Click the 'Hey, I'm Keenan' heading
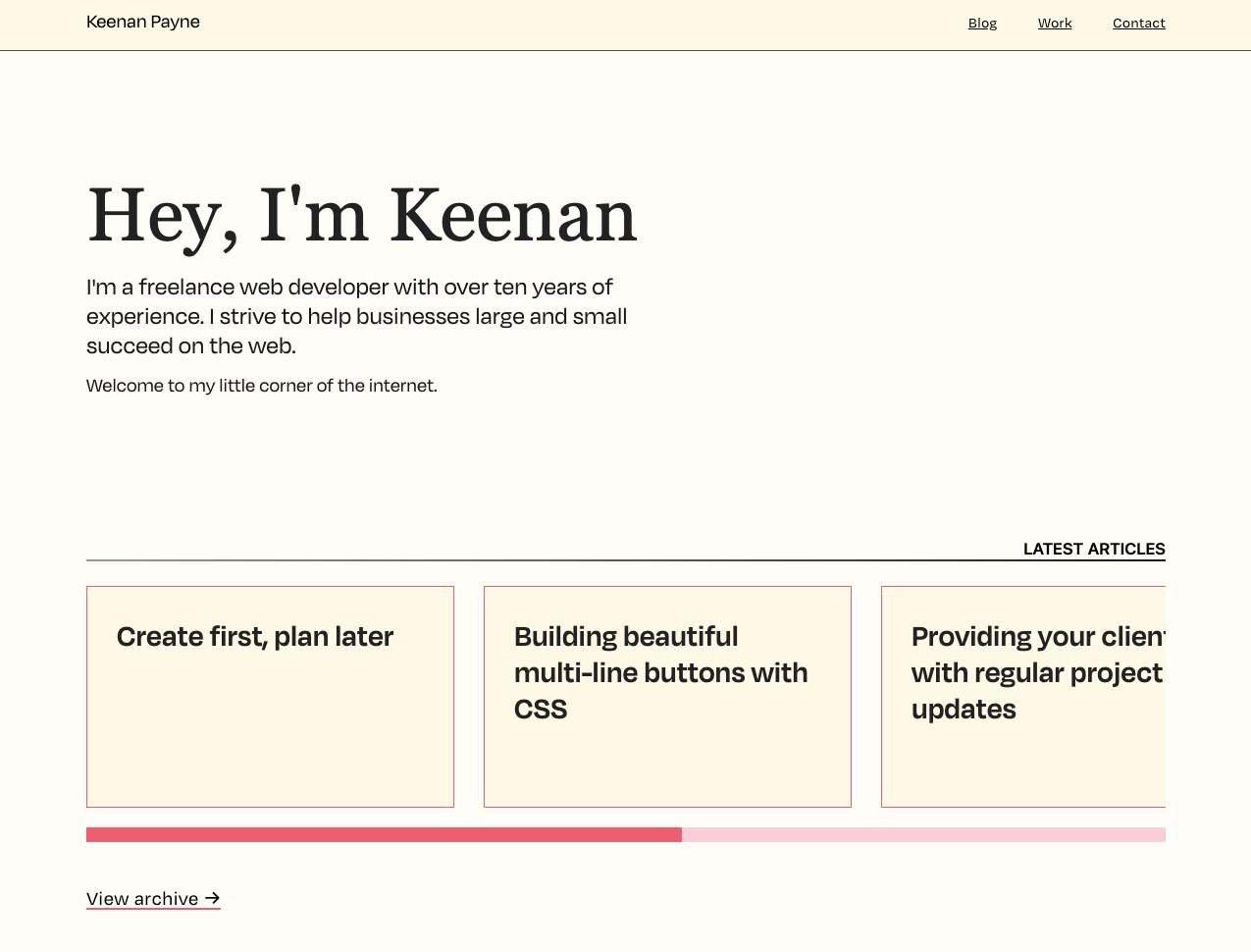The image size is (1251, 952). pos(362,215)
